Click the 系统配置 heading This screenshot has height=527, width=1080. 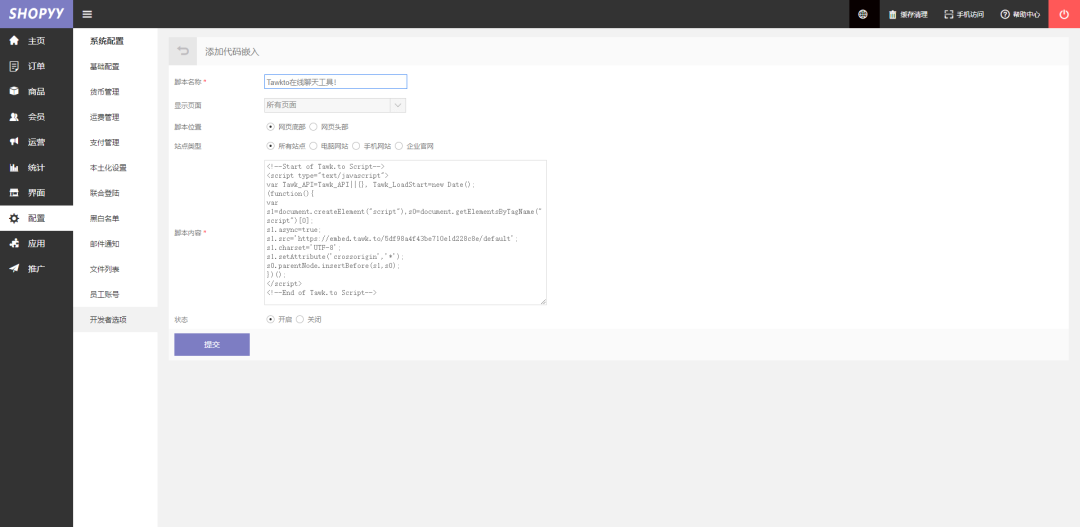tap(107, 41)
